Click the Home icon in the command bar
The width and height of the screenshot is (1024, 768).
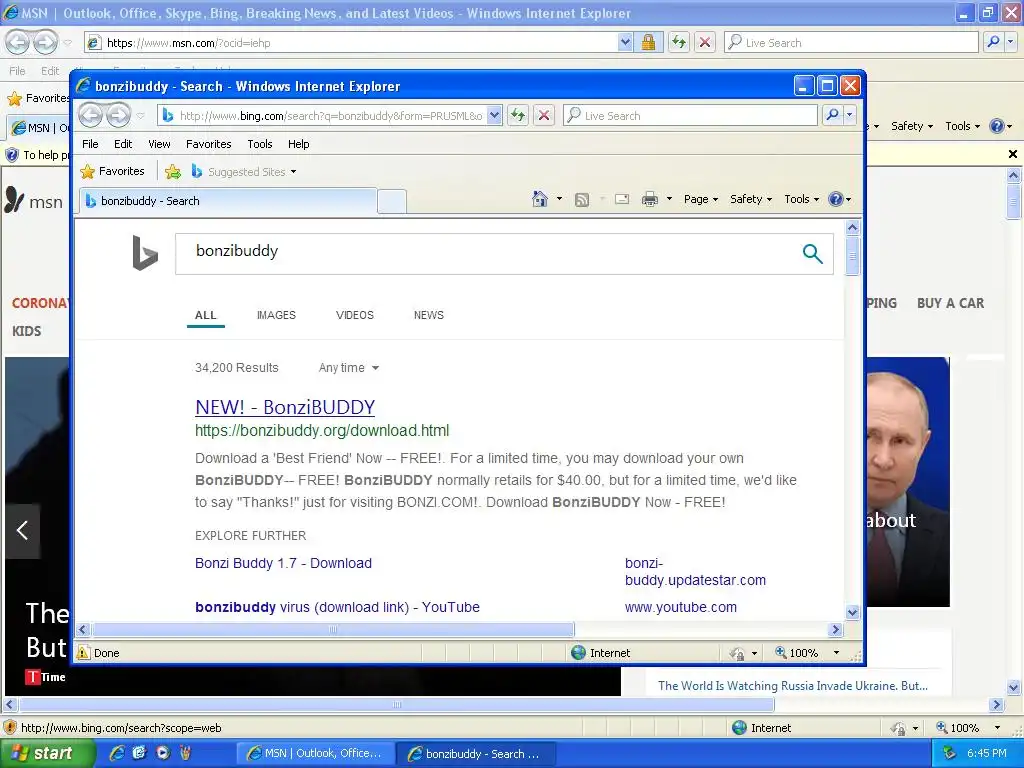[x=539, y=199]
